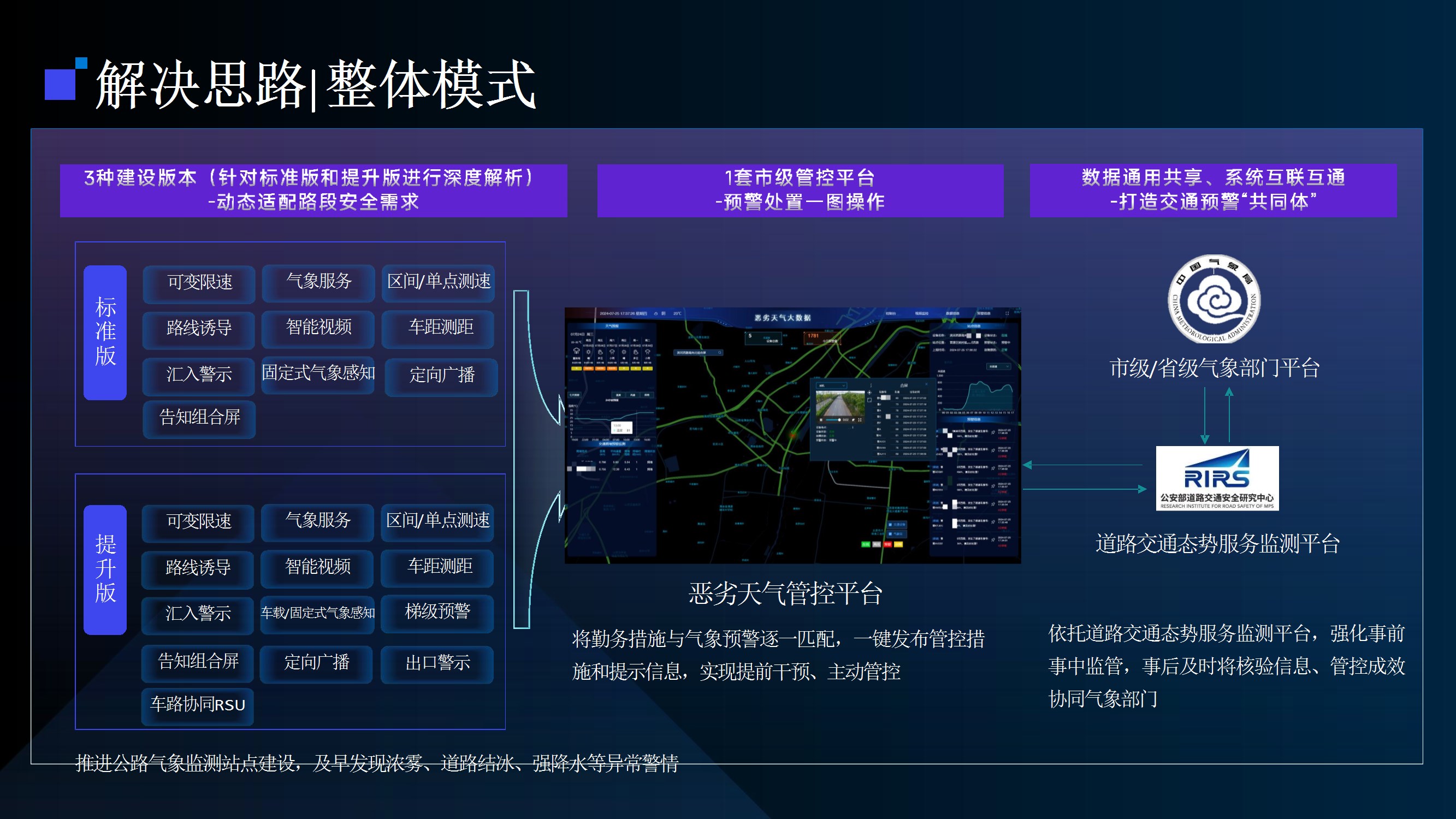Toggle lower map layer checkbox above legend
The width and height of the screenshot is (1456, 819).
(891, 533)
